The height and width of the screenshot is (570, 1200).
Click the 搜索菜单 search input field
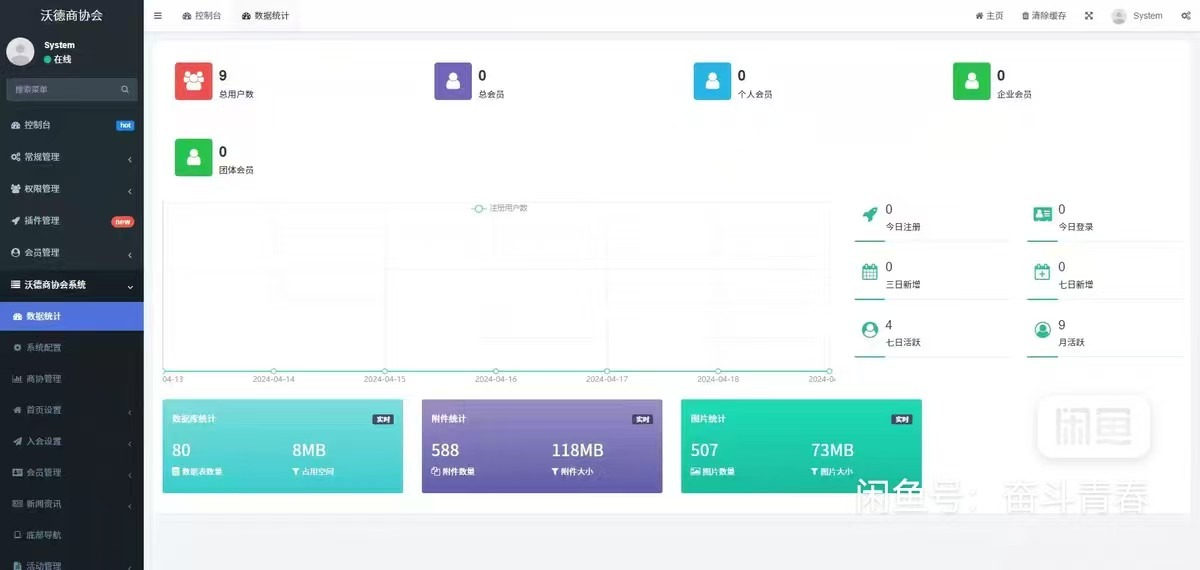point(62,90)
